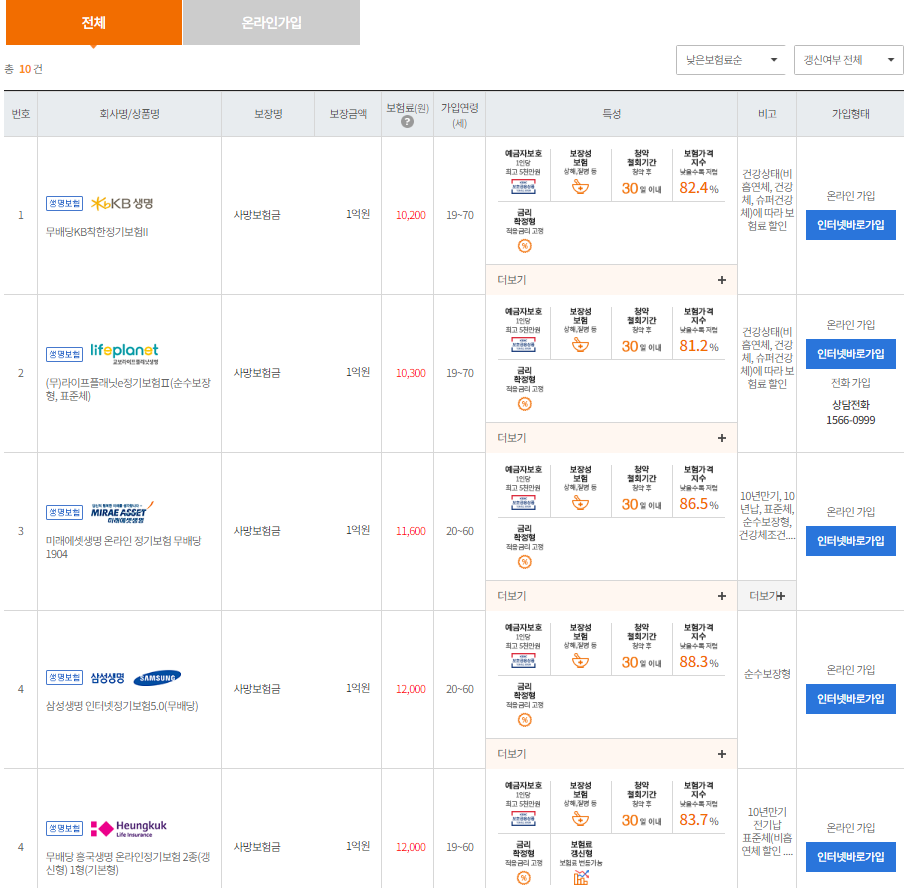Image resolution: width=909 pixels, height=888 pixels.
Task: Click the Mirae Asset logo
Action: coord(122,512)
